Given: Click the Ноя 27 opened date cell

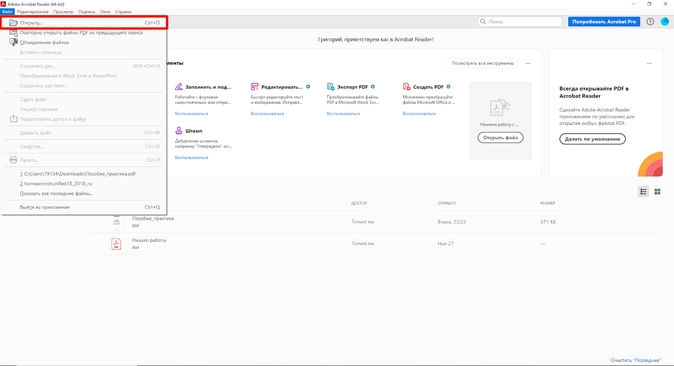Looking at the screenshot, I should pos(445,244).
